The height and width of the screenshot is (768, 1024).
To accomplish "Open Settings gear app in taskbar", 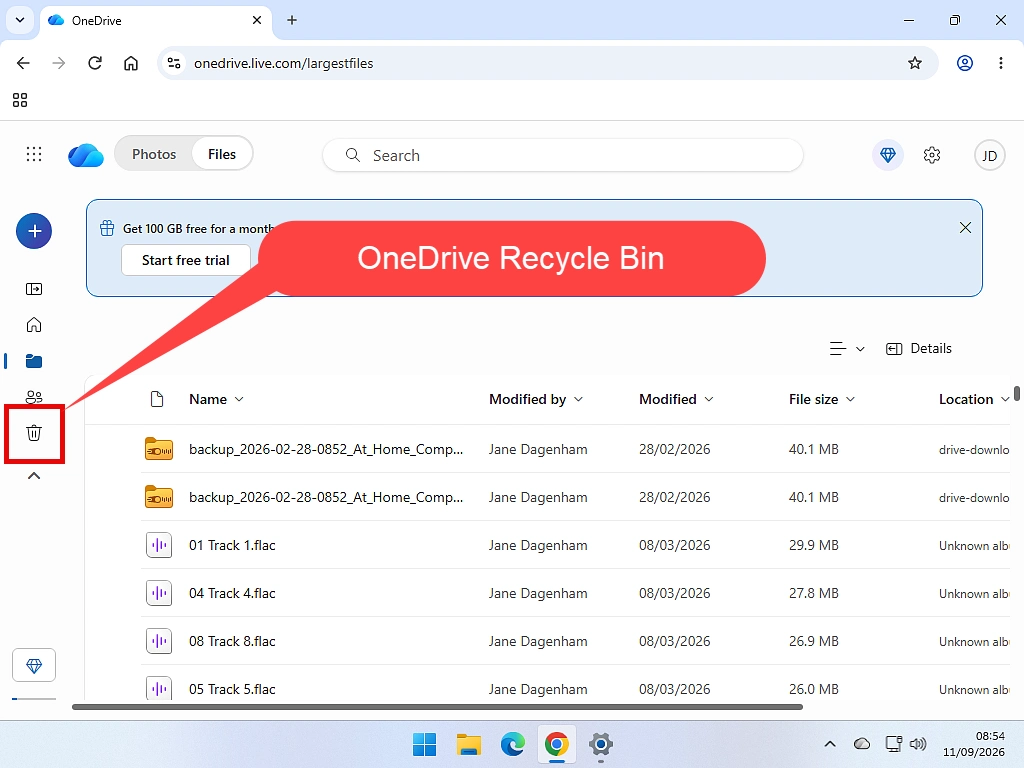I will (x=601, y=744).
